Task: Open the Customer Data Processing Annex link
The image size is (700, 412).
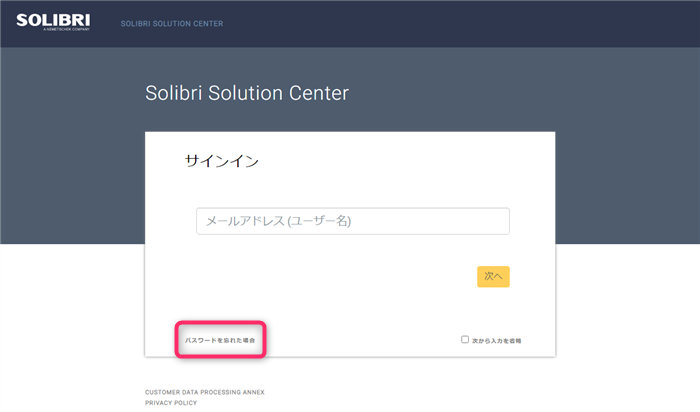Action: [205, 392]
